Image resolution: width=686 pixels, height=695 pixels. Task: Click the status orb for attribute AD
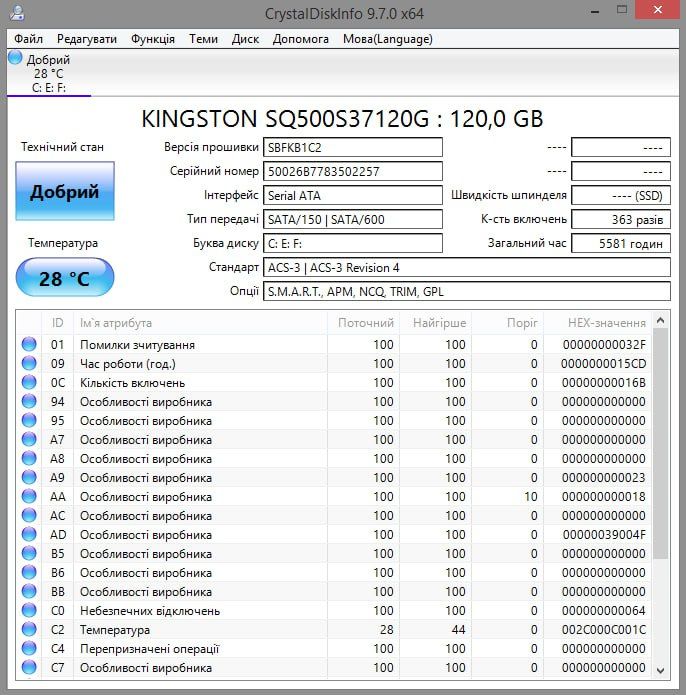pos(29,535)
